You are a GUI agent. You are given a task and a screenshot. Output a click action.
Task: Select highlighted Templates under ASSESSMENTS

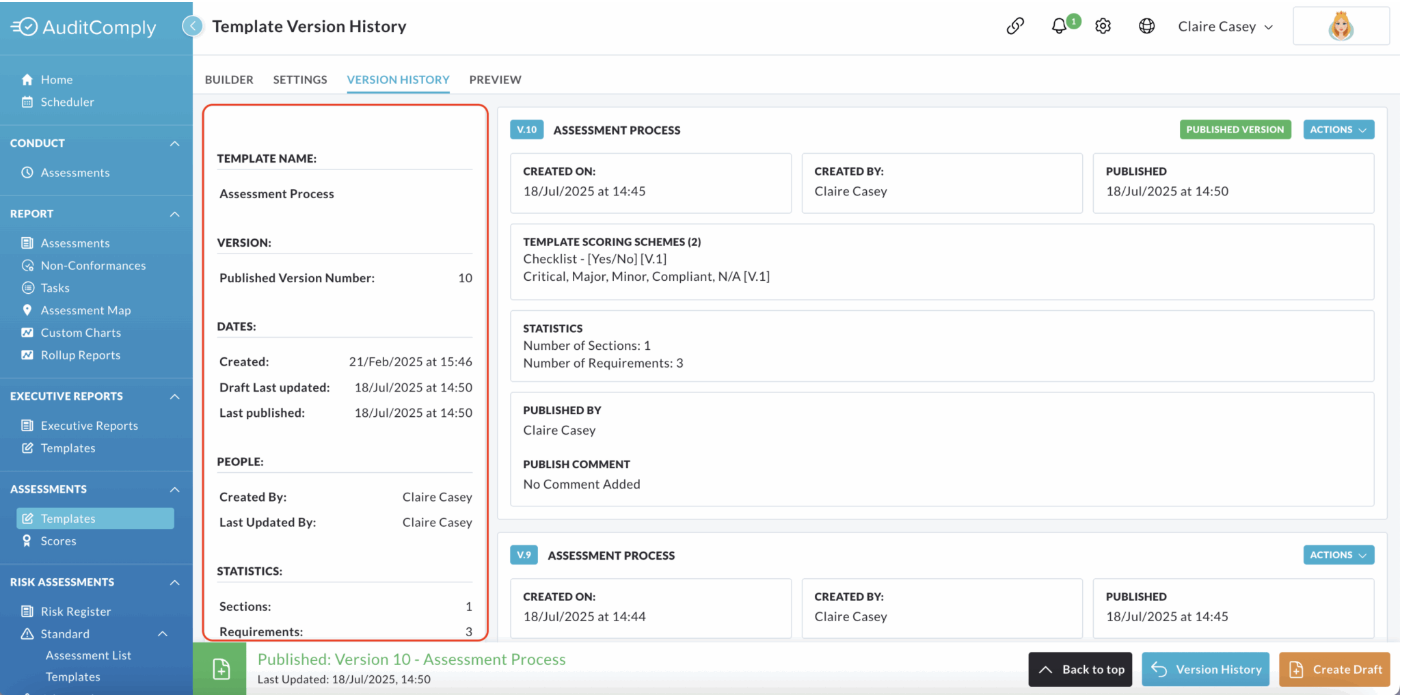[95, 518]
